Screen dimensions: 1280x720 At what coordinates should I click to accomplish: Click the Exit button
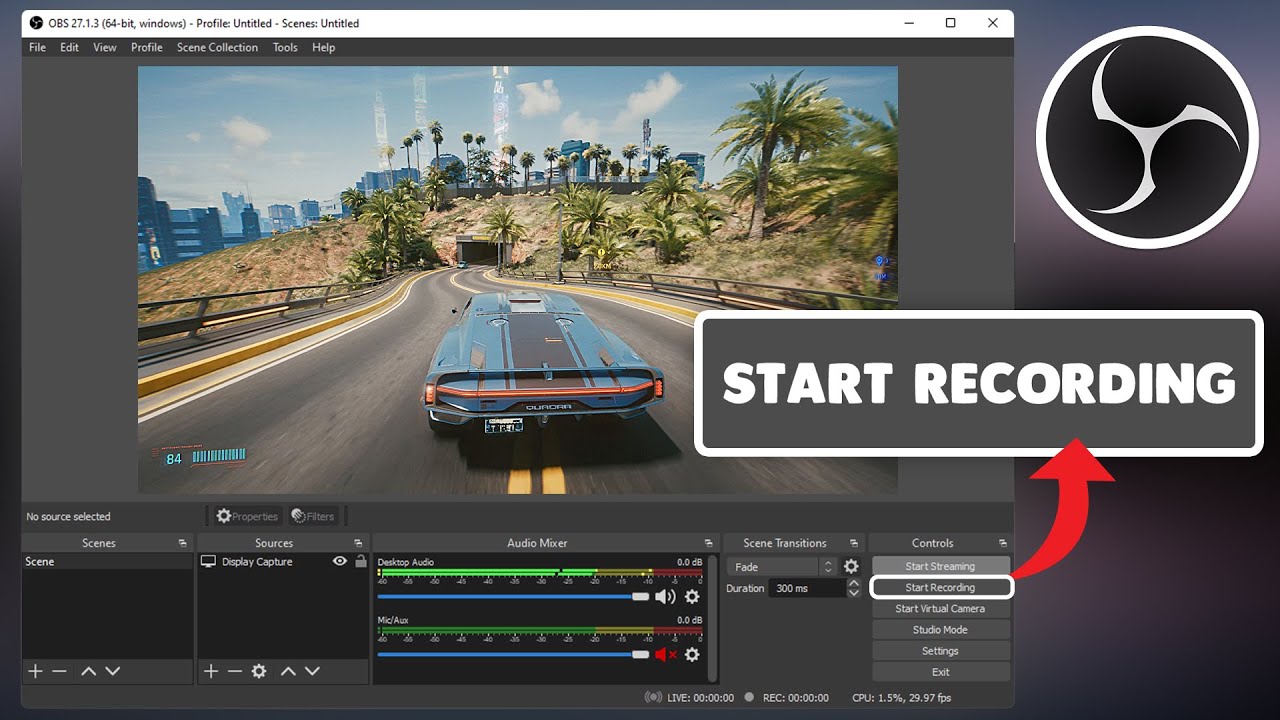940,672
